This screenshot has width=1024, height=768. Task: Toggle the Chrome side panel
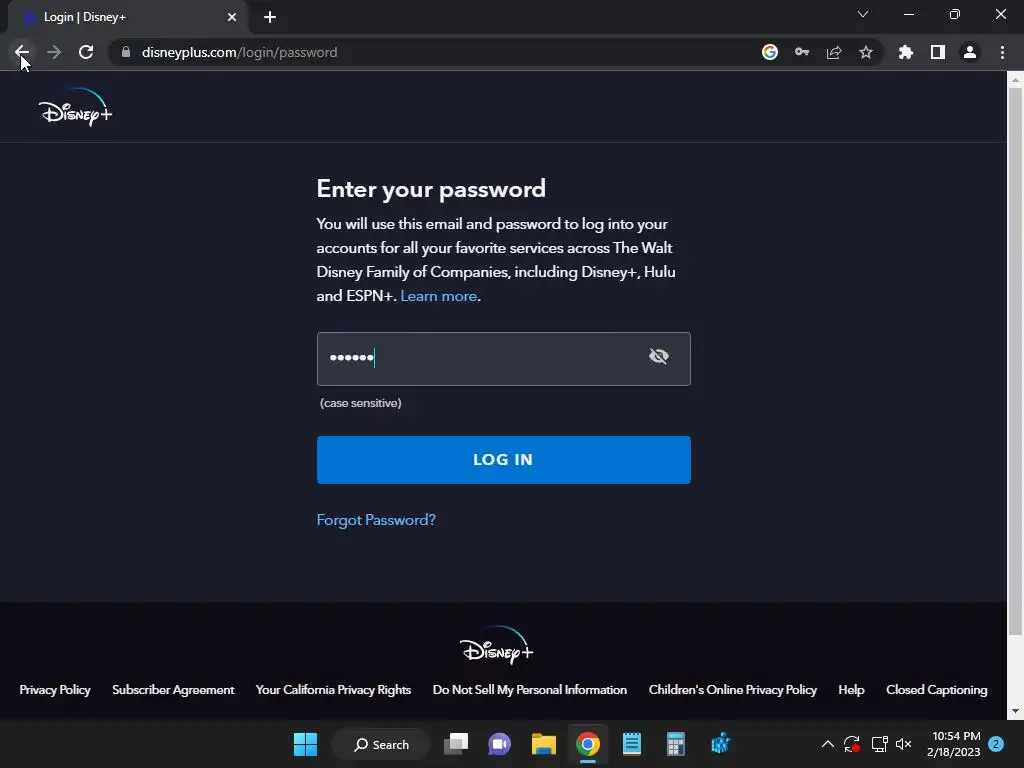pyautogui.click(x=938, y=52)
